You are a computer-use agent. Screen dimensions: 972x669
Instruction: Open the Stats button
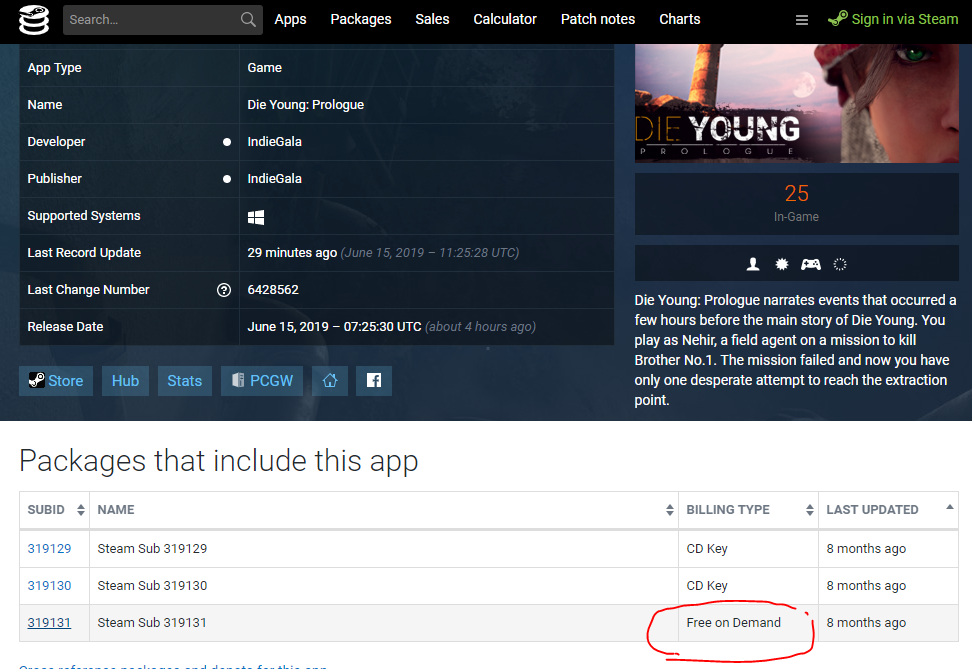(x=185, y=381)
